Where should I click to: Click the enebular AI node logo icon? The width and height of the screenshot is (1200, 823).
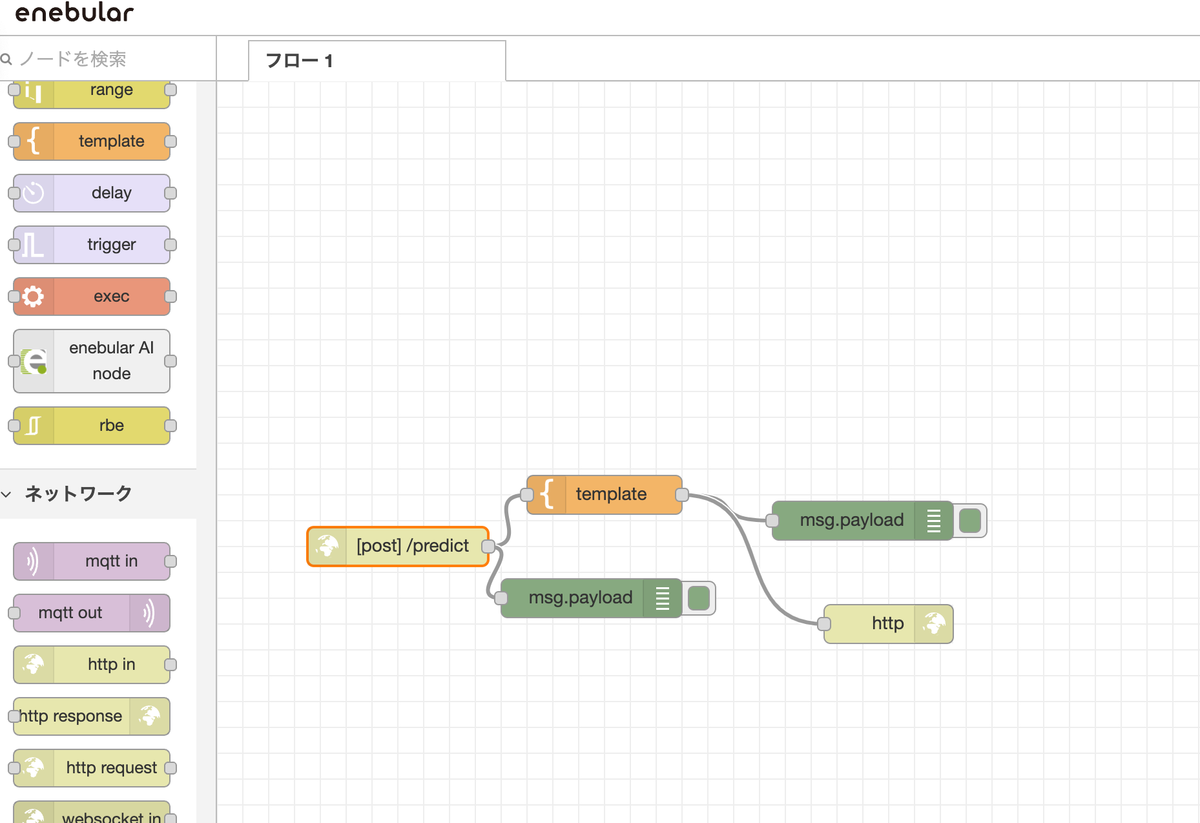point(34,361)
